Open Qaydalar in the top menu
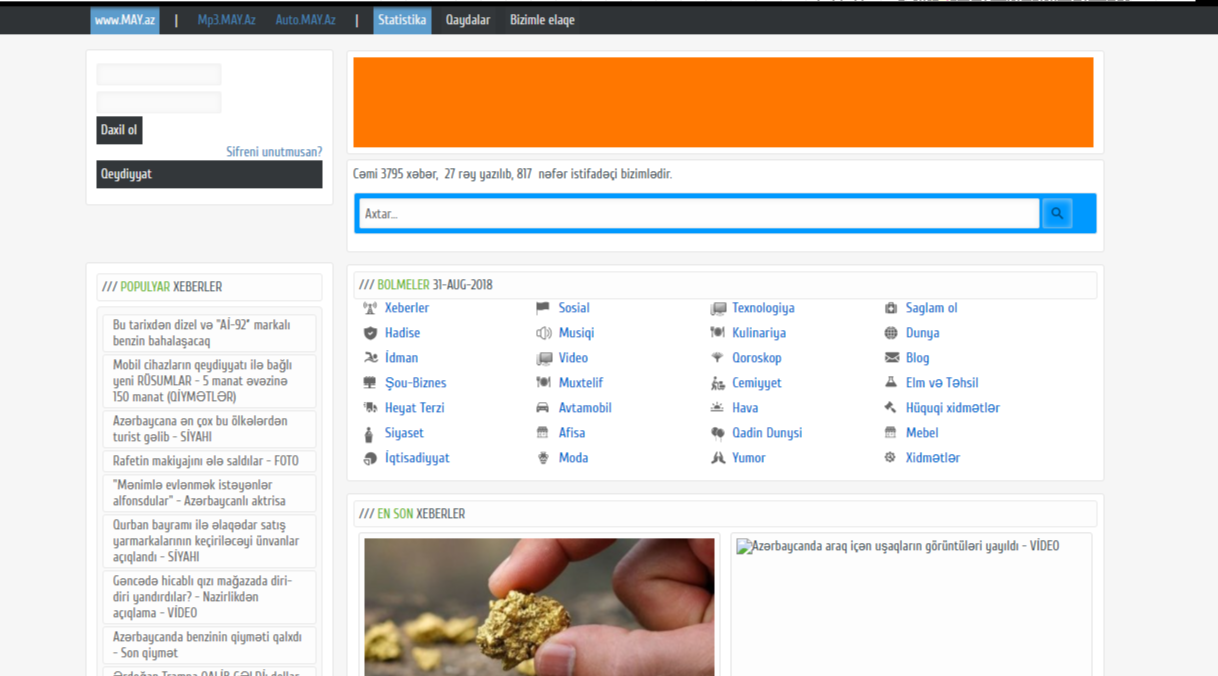Viewport: 1218px width, 676px height. coord(467,20)
